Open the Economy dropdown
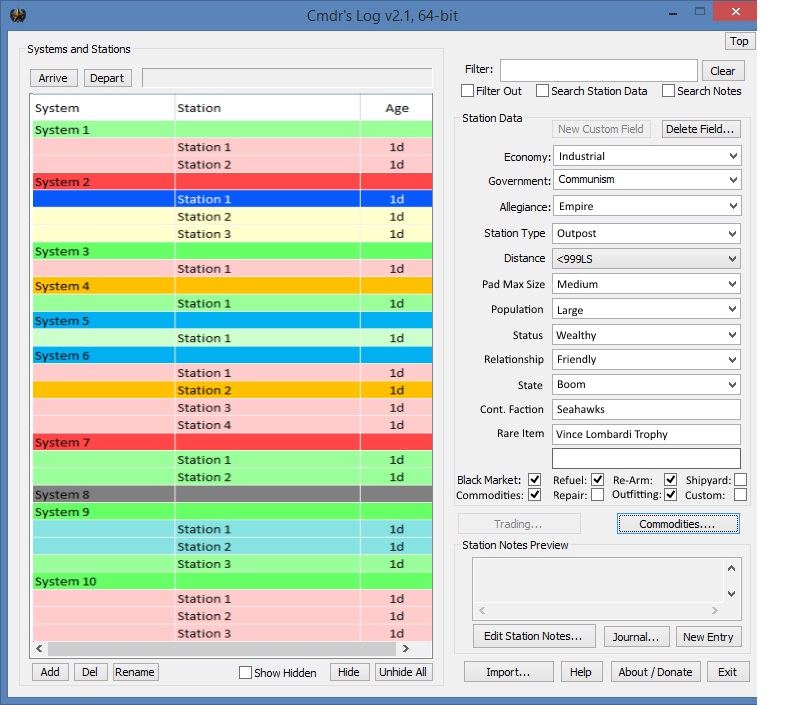Screen dimensions: 800x705 646,156
